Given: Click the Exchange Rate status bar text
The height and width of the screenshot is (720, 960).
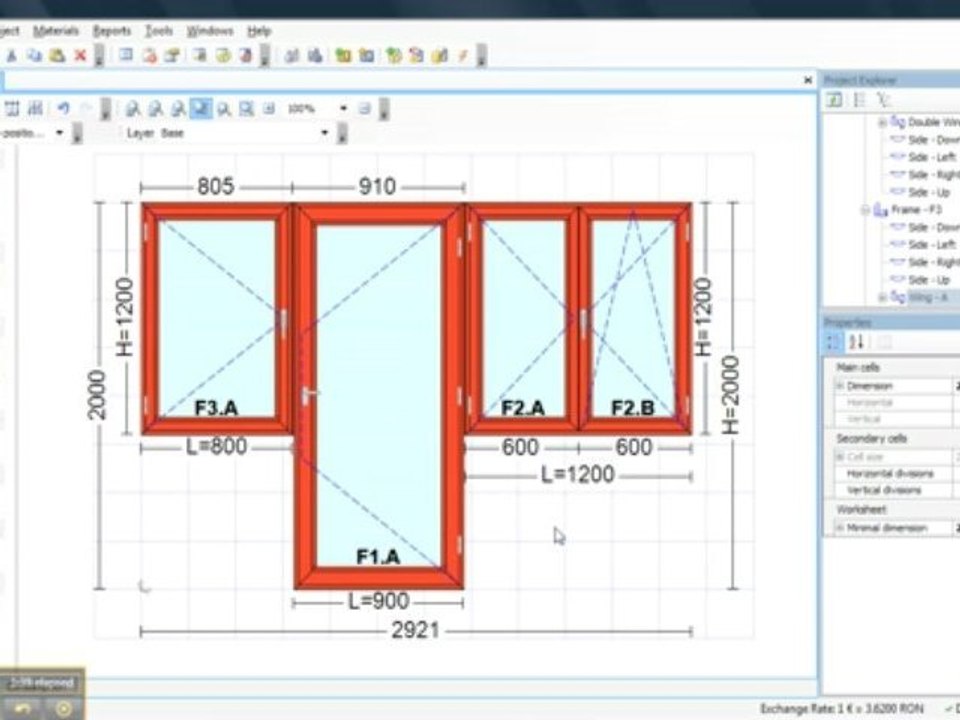Looking at the screenshot, I should pyautogui.click(x=842, y=709).
